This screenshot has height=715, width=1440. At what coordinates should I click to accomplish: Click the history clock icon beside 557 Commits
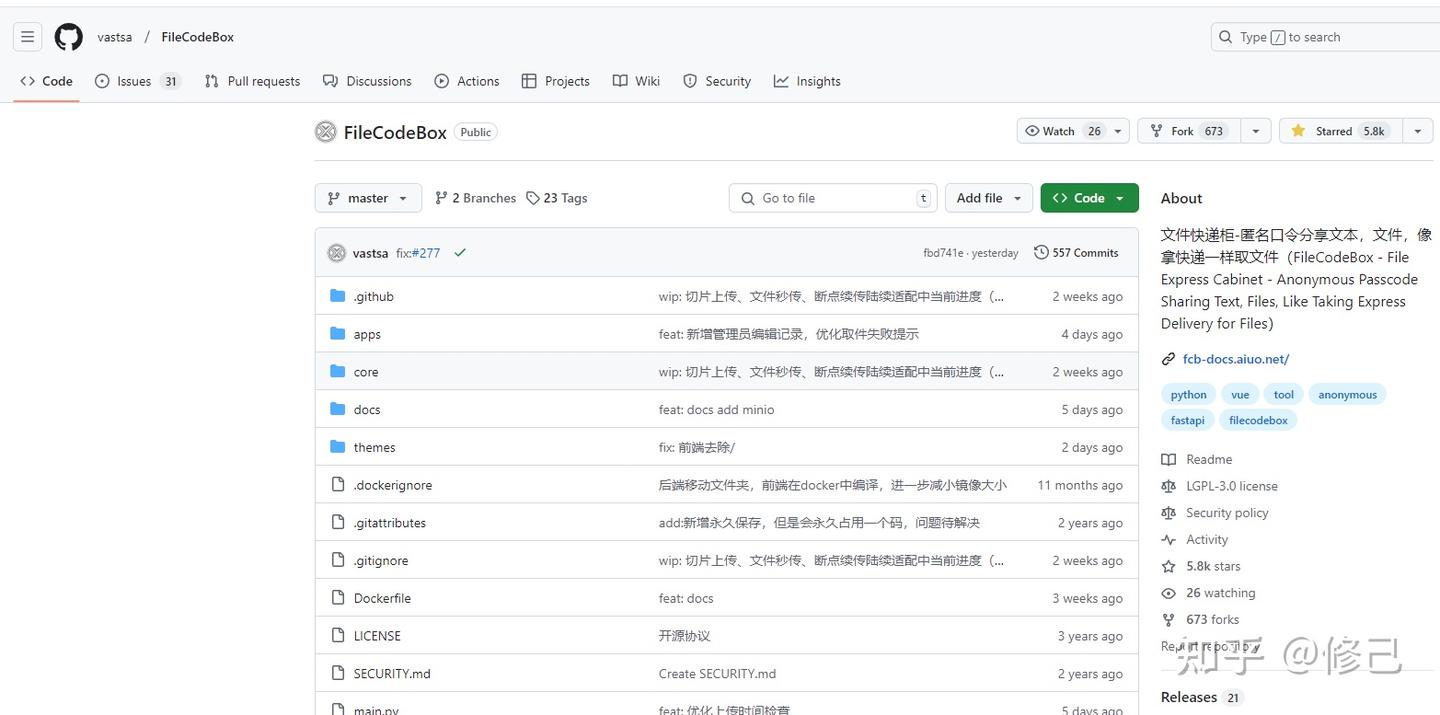pos(1041,253)
